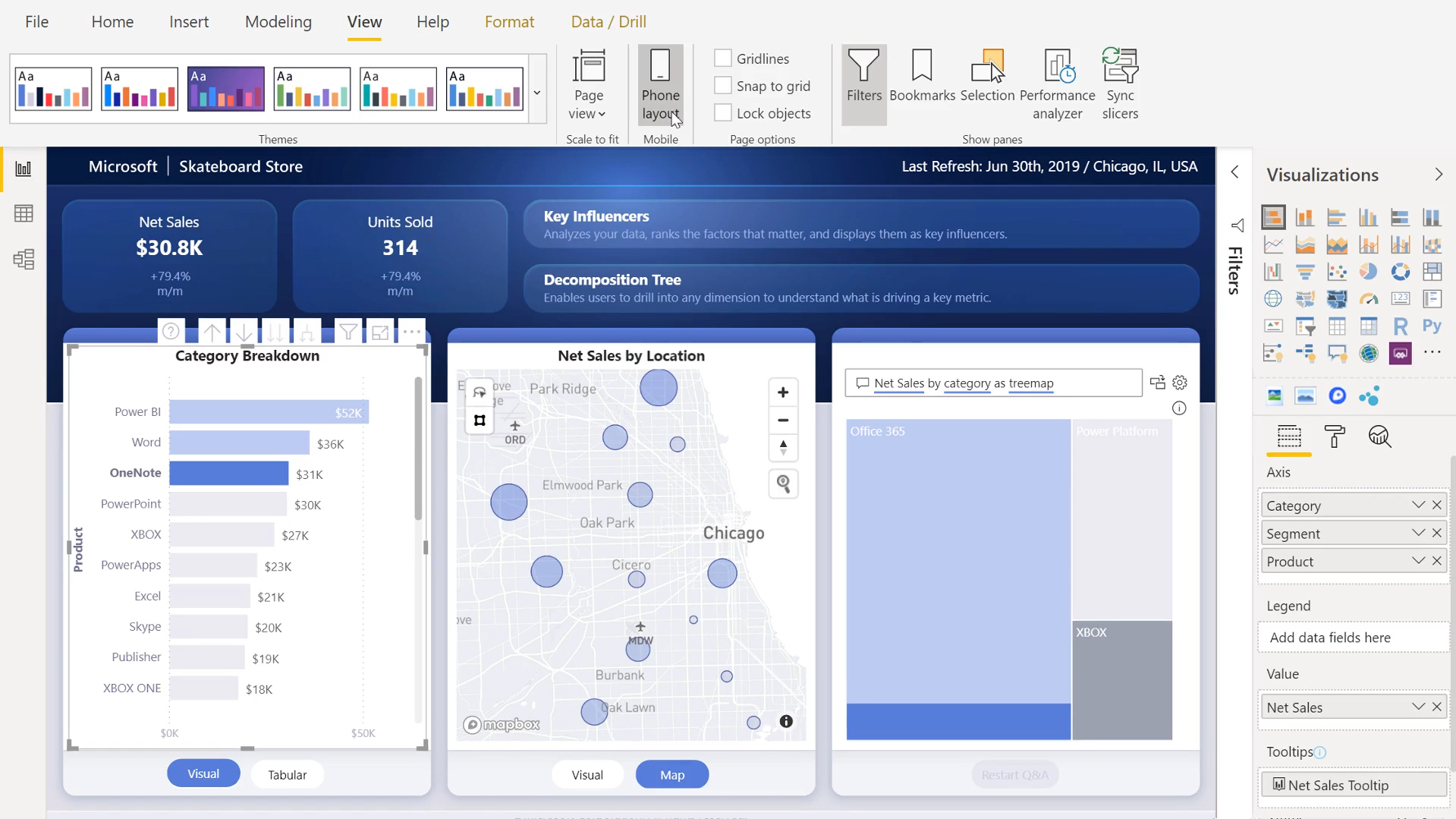Viewport: 1456px width, 819px height.
Task: Select the decomposition tree visual icon
Action: [1305, 353]
